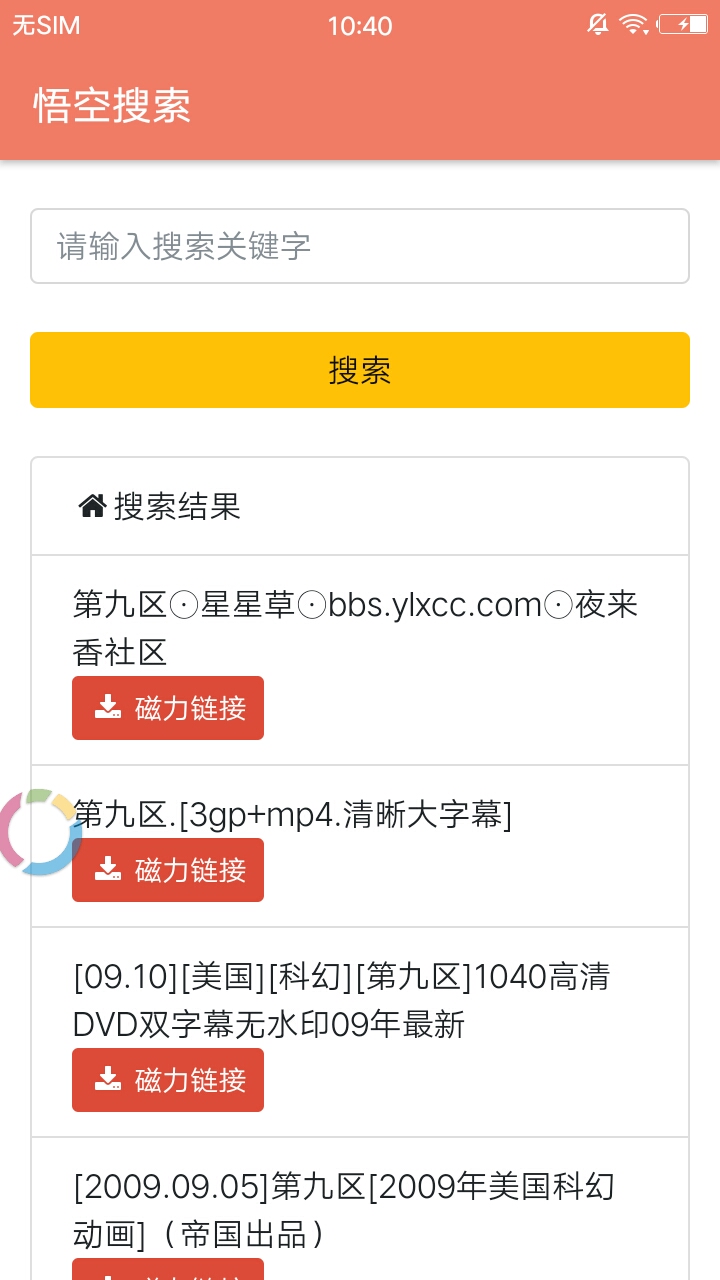Tap the 搜索结果 header text

[x=177, y=507]
